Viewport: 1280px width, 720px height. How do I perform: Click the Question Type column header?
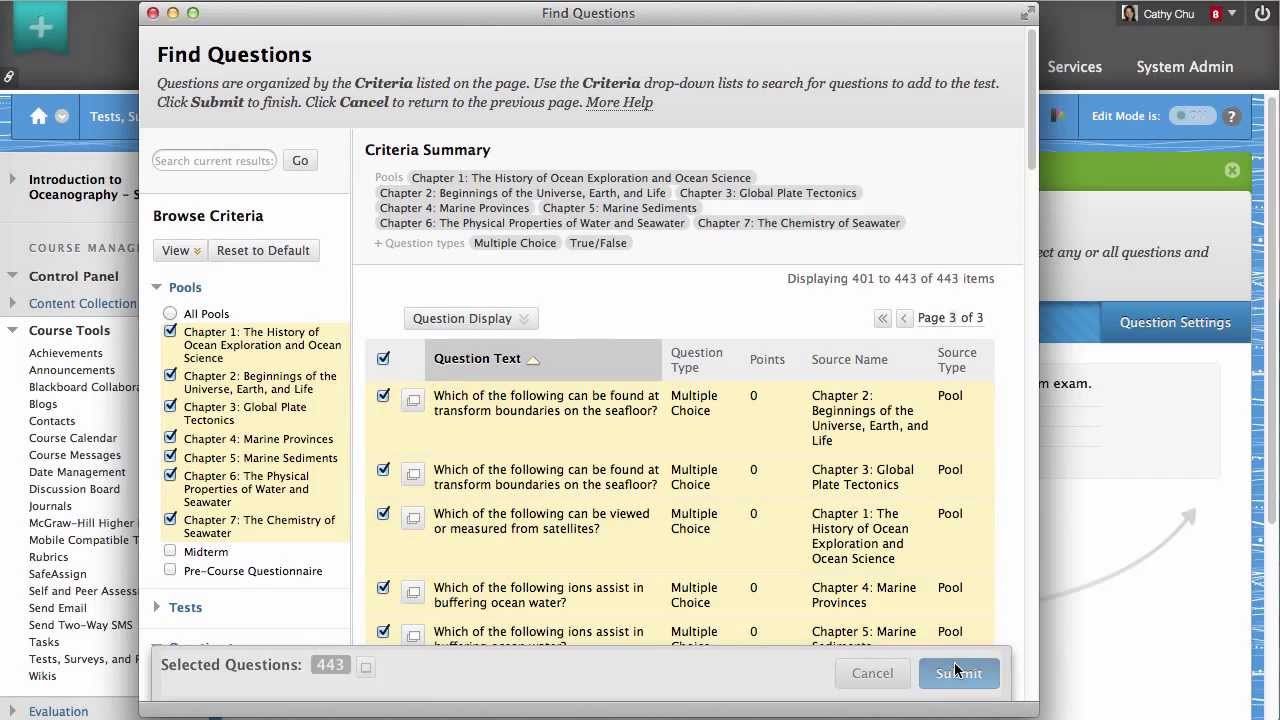click(x=696, y=360)
